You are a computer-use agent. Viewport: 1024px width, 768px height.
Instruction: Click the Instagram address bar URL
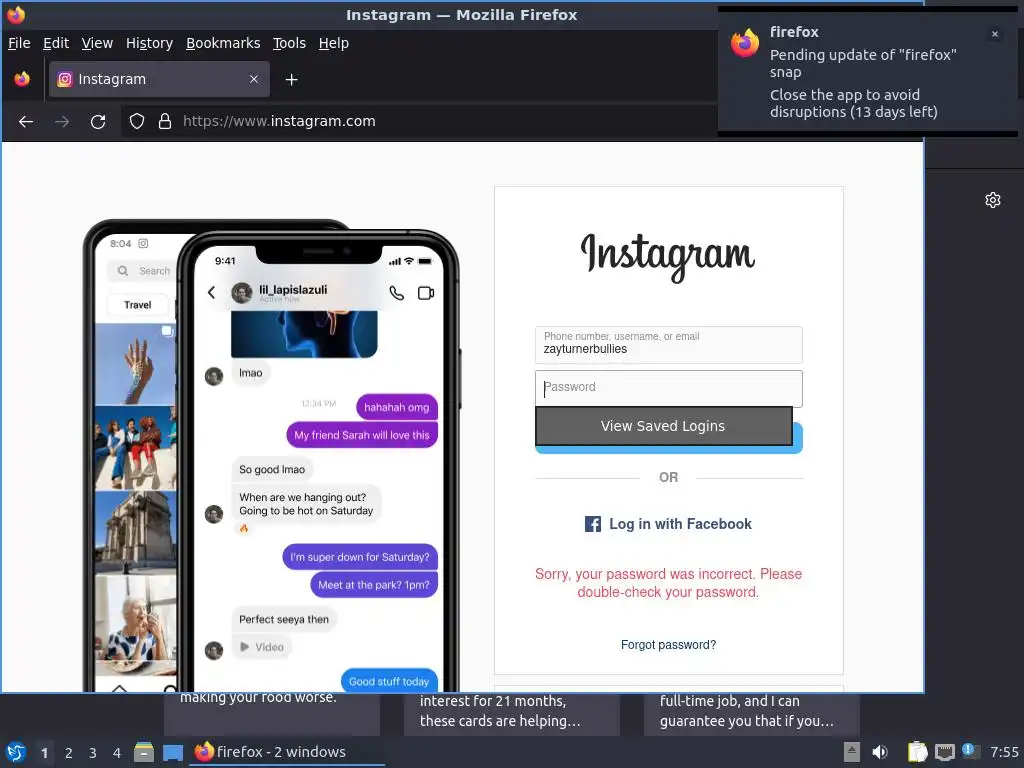pos(279,121)
